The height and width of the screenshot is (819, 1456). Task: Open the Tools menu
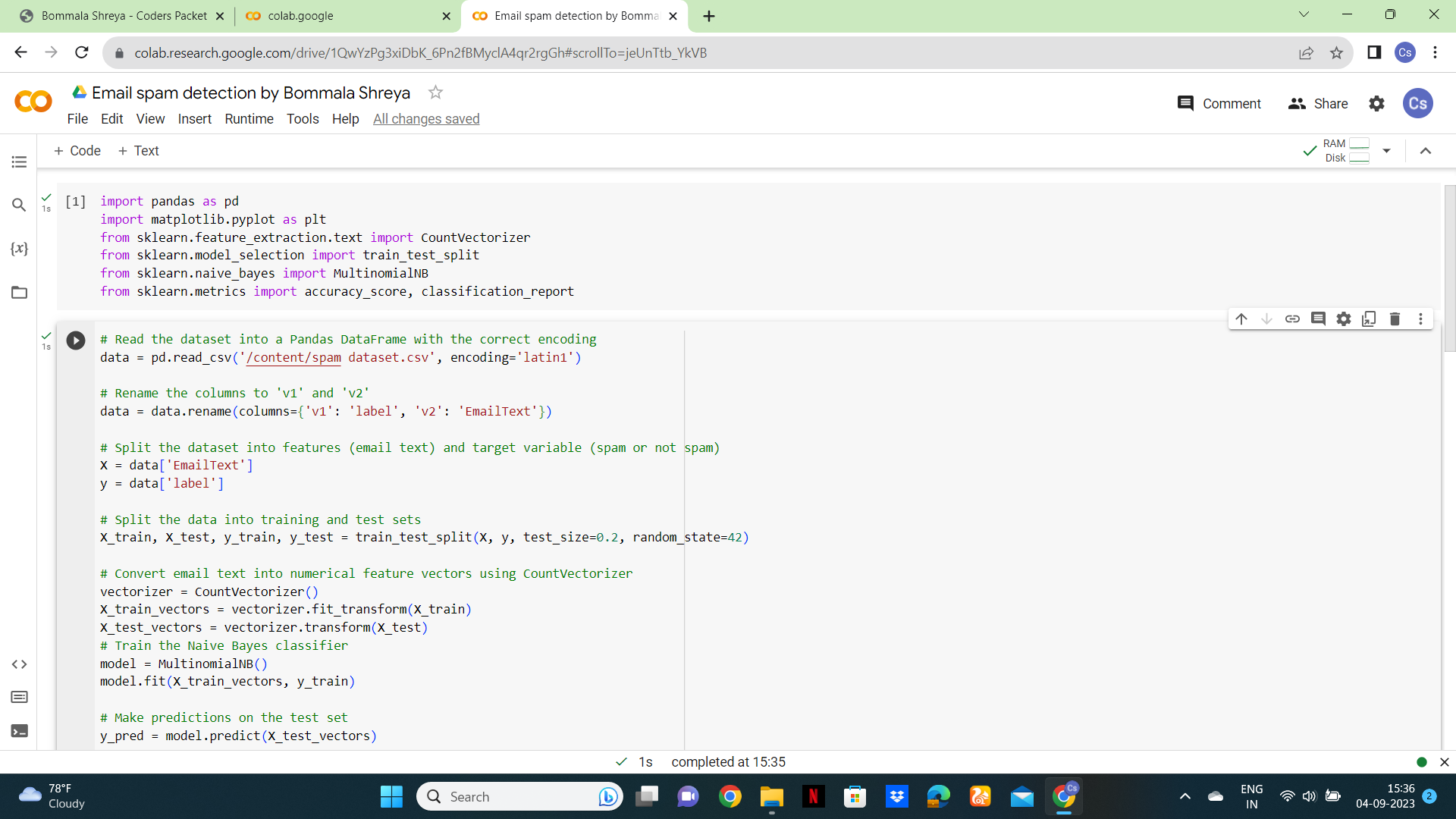pyautogui.click(x=303, y=119)
